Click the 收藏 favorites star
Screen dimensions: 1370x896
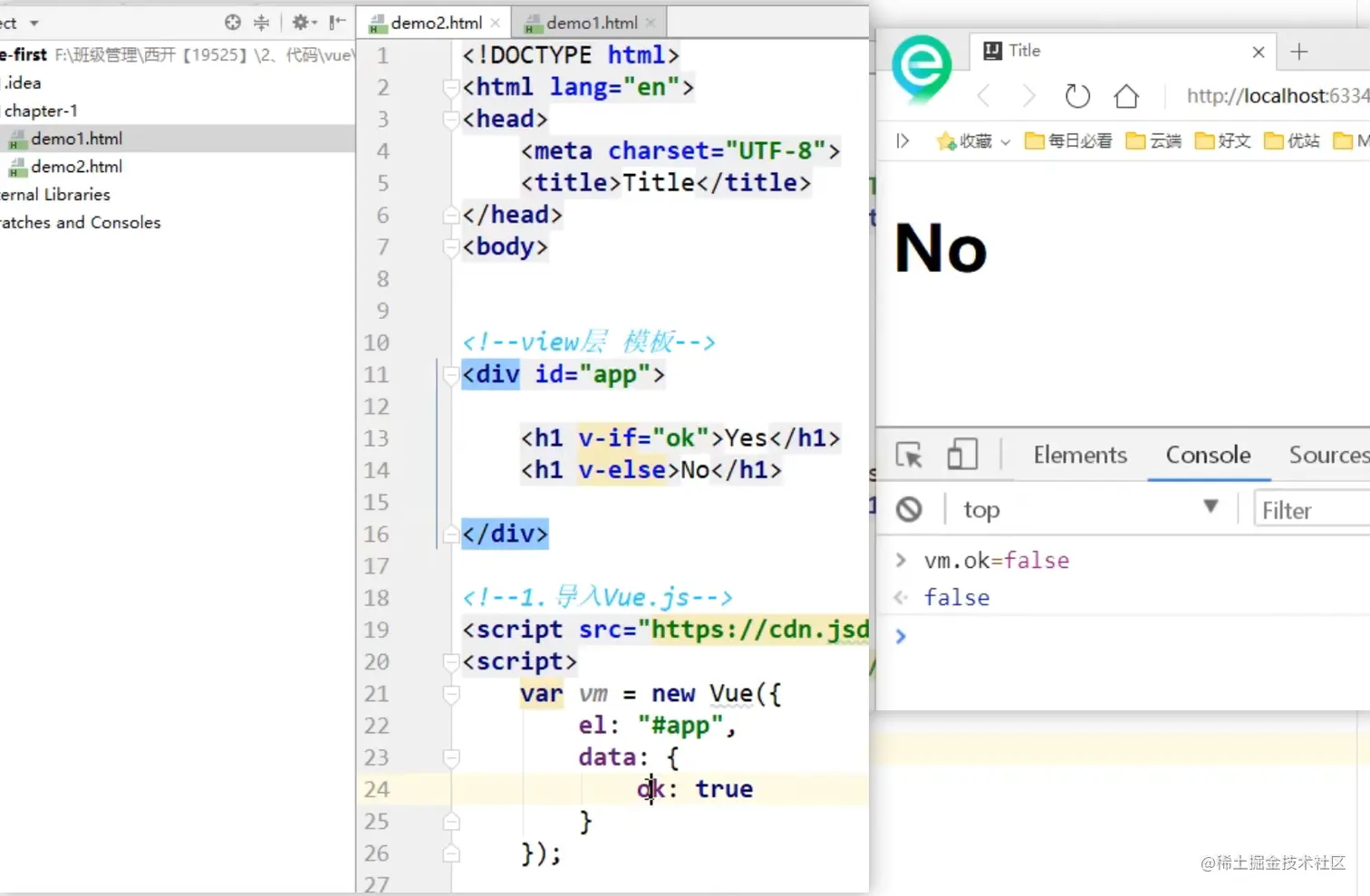point(946,140)
